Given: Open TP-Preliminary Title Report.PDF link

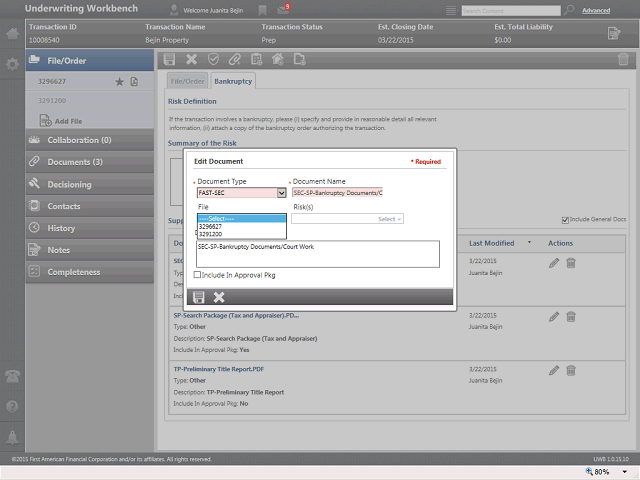Looking at the screenshot, I should [219, 369].
